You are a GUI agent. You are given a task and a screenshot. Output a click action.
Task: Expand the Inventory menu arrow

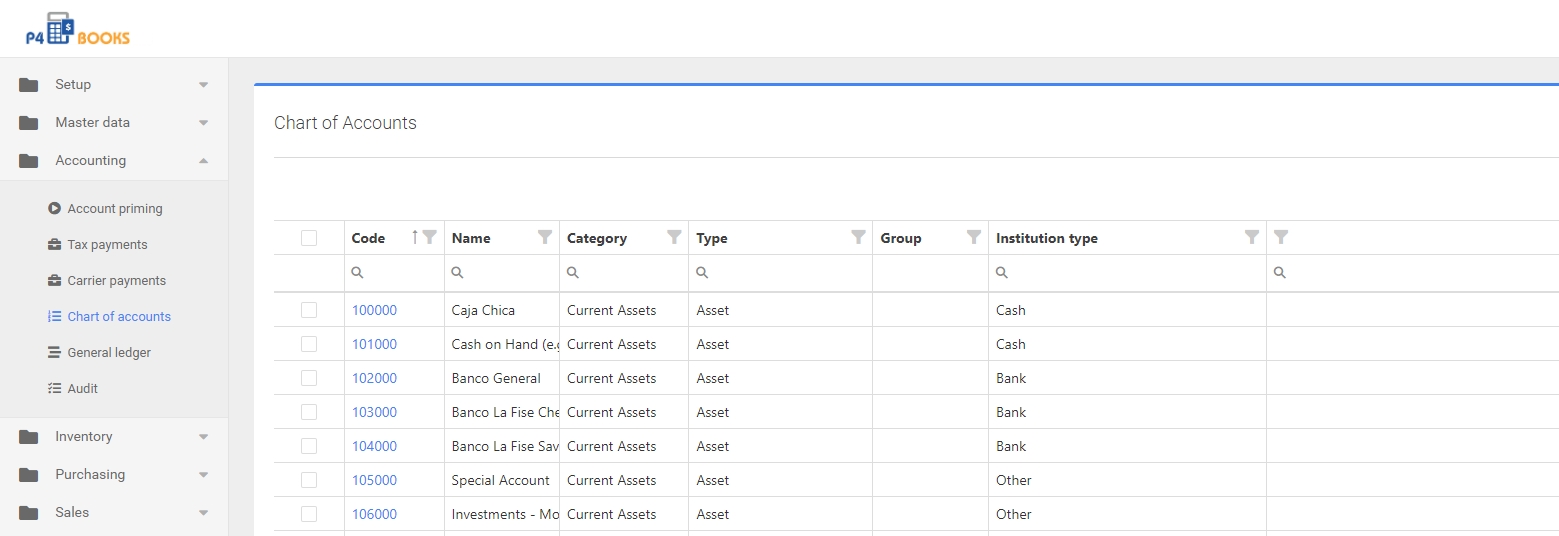point(203,437)
